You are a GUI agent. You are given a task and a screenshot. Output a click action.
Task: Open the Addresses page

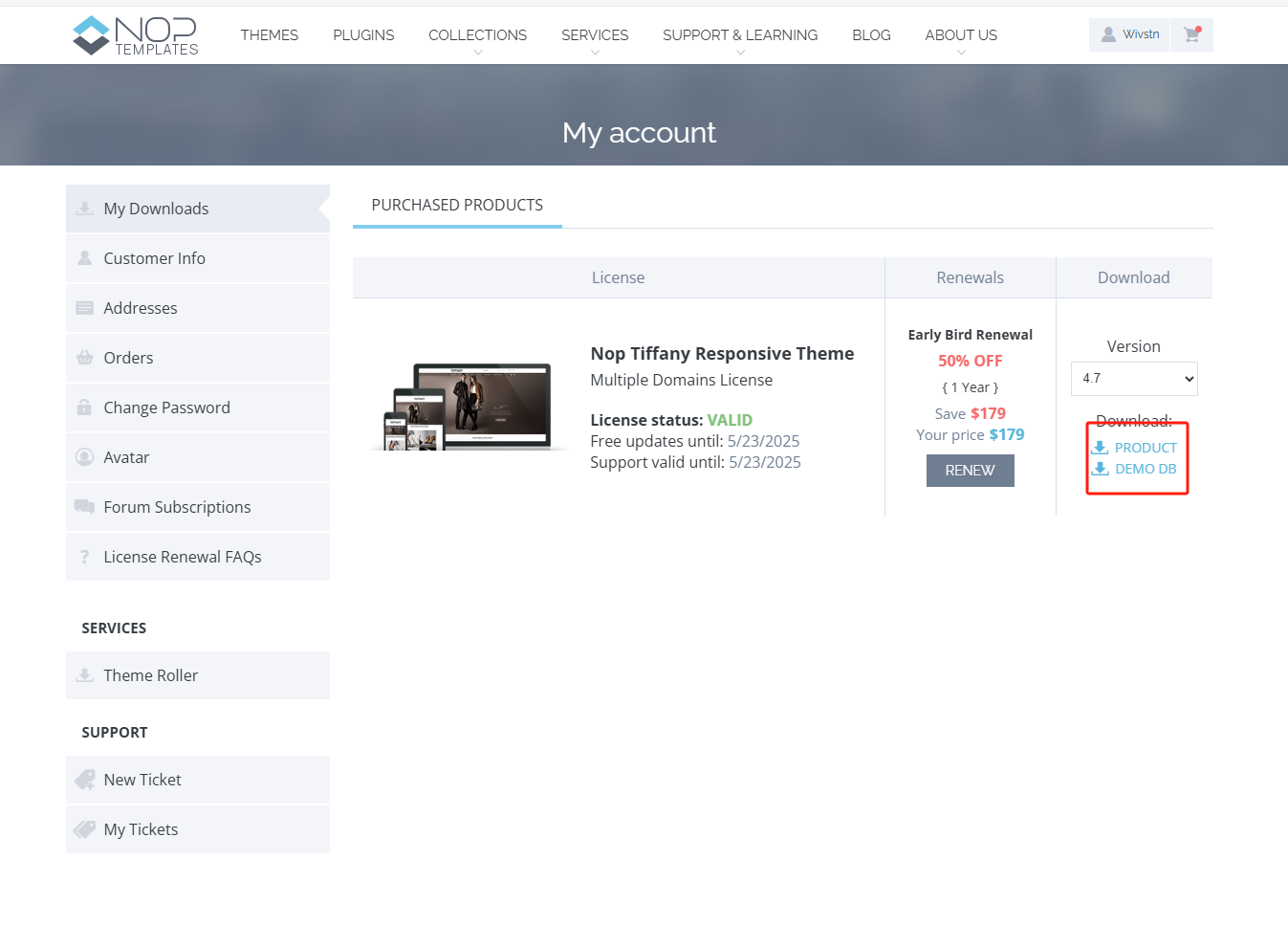pyautogui.click(x=198, y=308)
